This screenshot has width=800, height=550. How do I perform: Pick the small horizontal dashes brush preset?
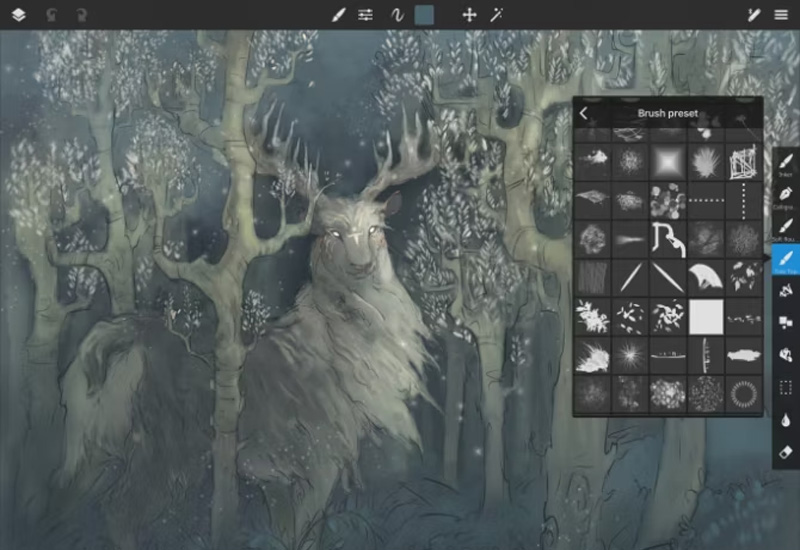pos(743,316)
